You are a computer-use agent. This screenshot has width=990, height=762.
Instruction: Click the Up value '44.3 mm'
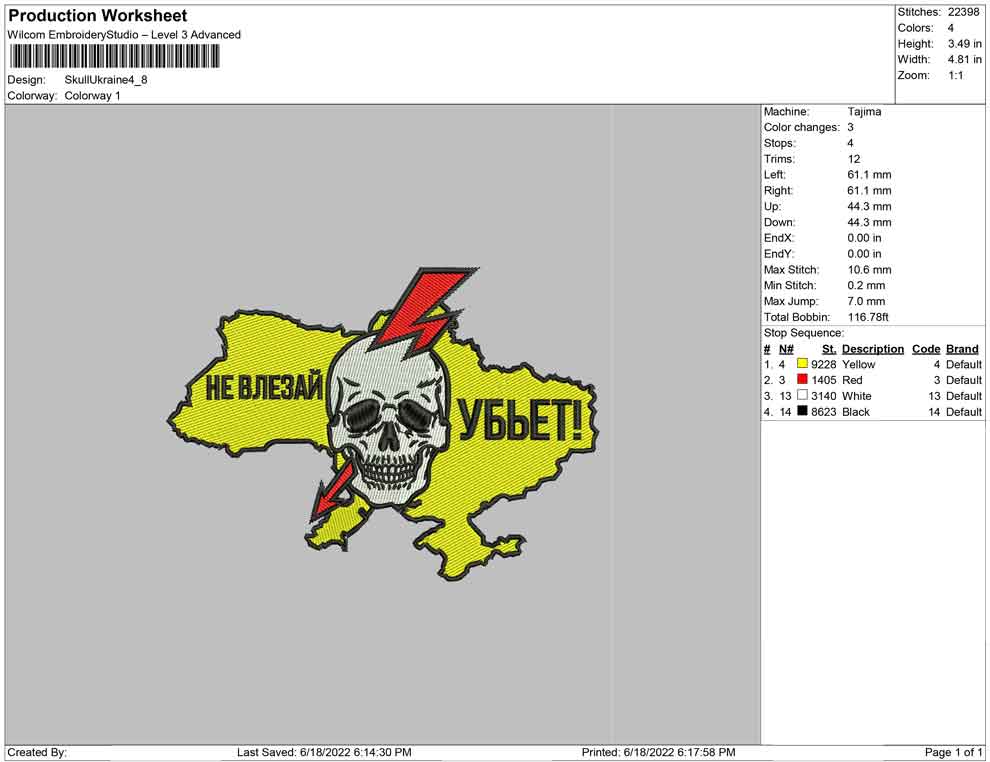(869, 206)
